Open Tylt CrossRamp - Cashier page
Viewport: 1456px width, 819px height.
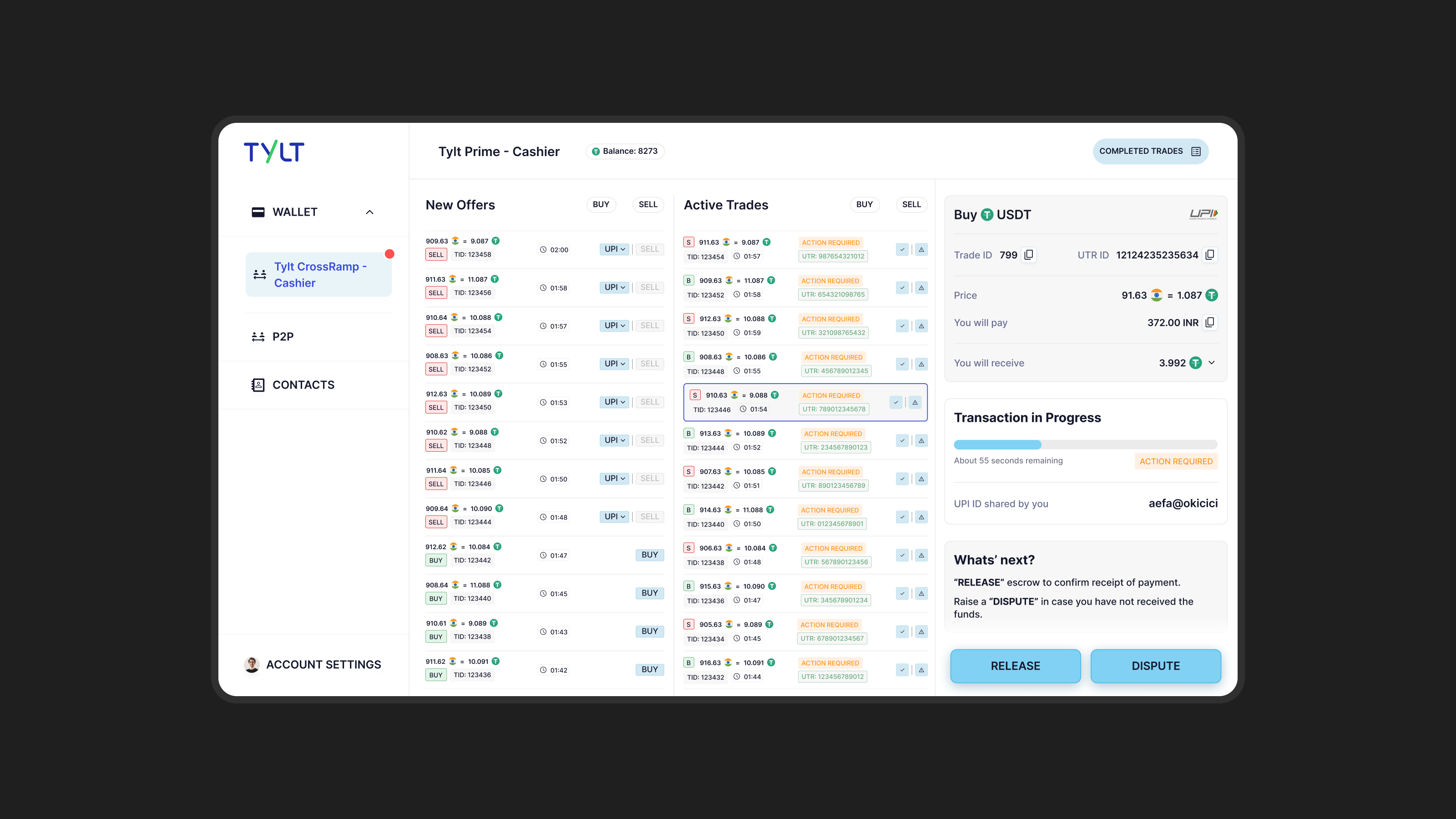318,275
